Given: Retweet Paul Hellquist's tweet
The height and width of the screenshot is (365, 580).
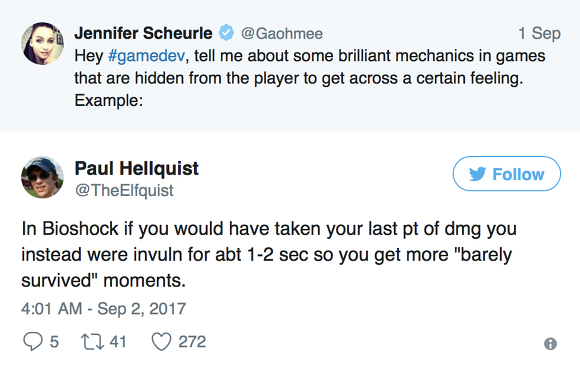Looking at the screenshot, I should [92, 342].
